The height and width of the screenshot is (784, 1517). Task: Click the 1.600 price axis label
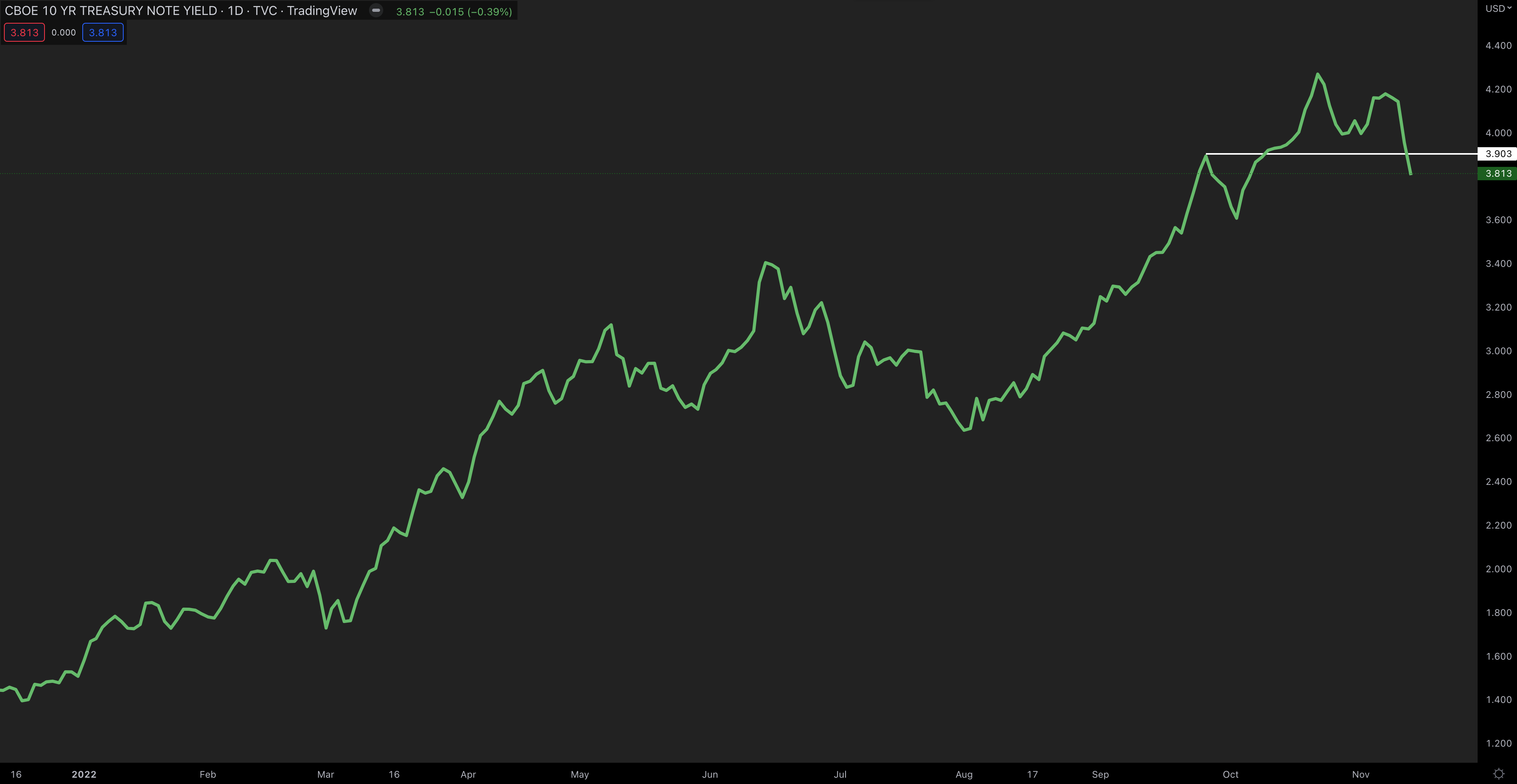pos(1498,656)
